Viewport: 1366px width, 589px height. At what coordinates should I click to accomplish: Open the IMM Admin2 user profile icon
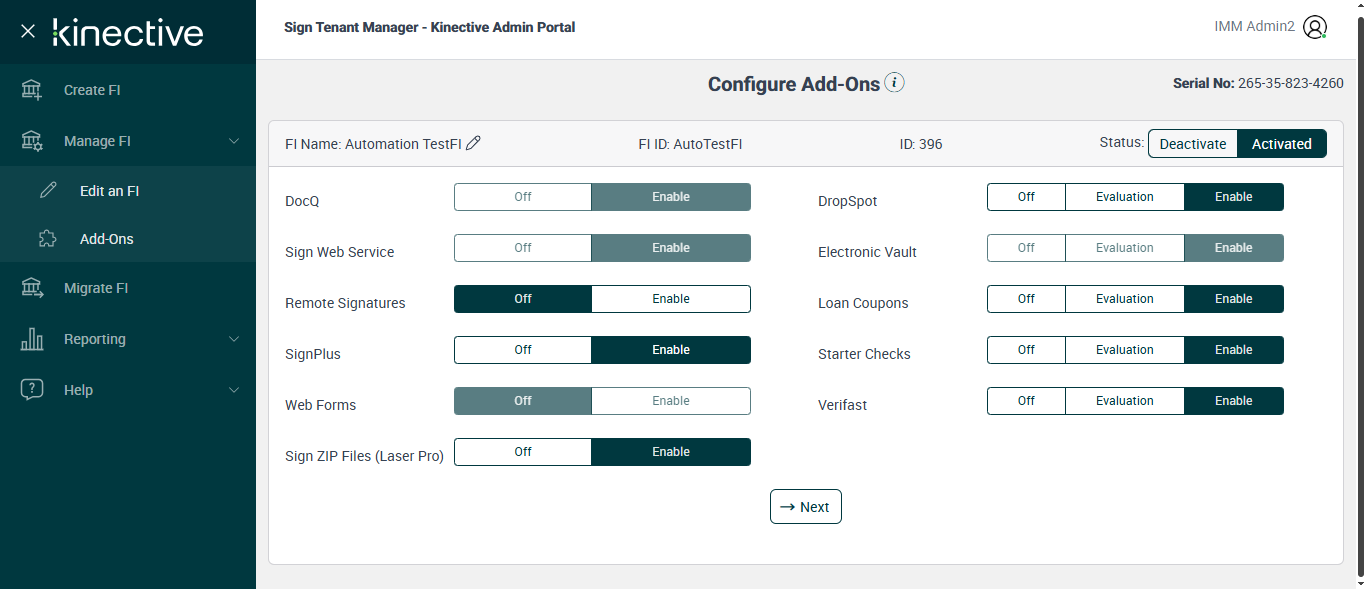click(x=1315, y=27)
